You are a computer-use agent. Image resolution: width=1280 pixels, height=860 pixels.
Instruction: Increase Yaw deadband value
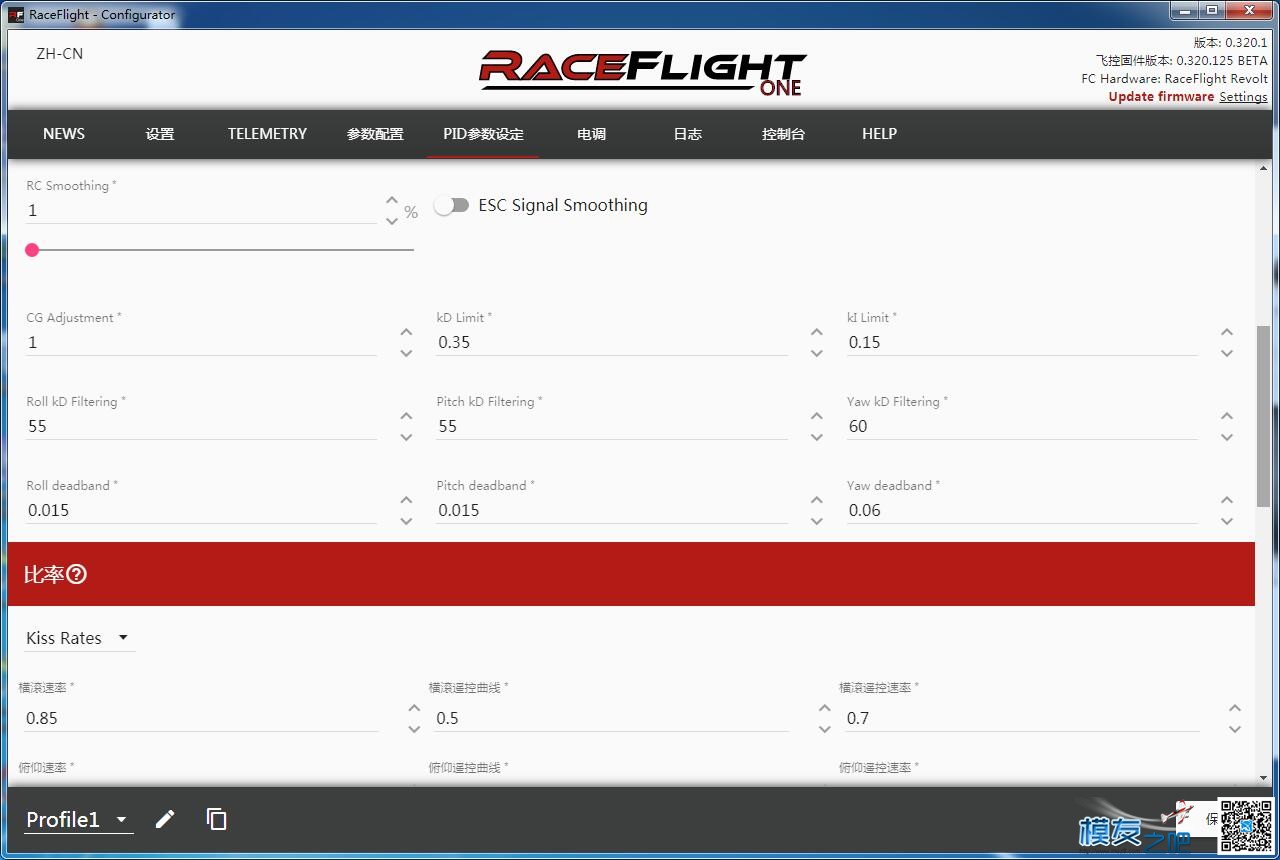pos(1227,500)
